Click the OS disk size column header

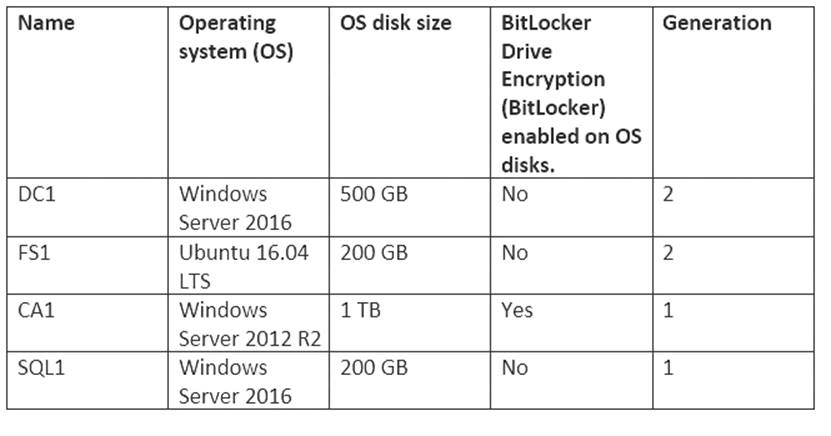point(395,23)
